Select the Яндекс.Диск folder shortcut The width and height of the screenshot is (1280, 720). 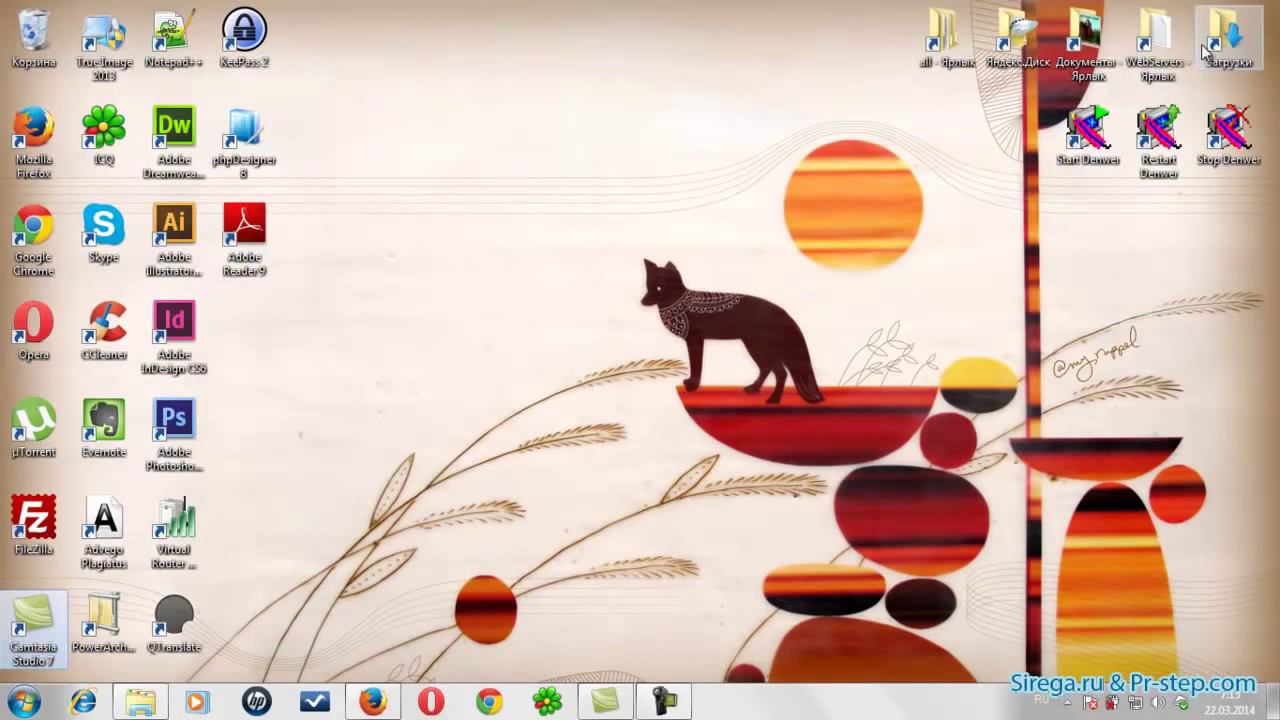(1017, 40)
